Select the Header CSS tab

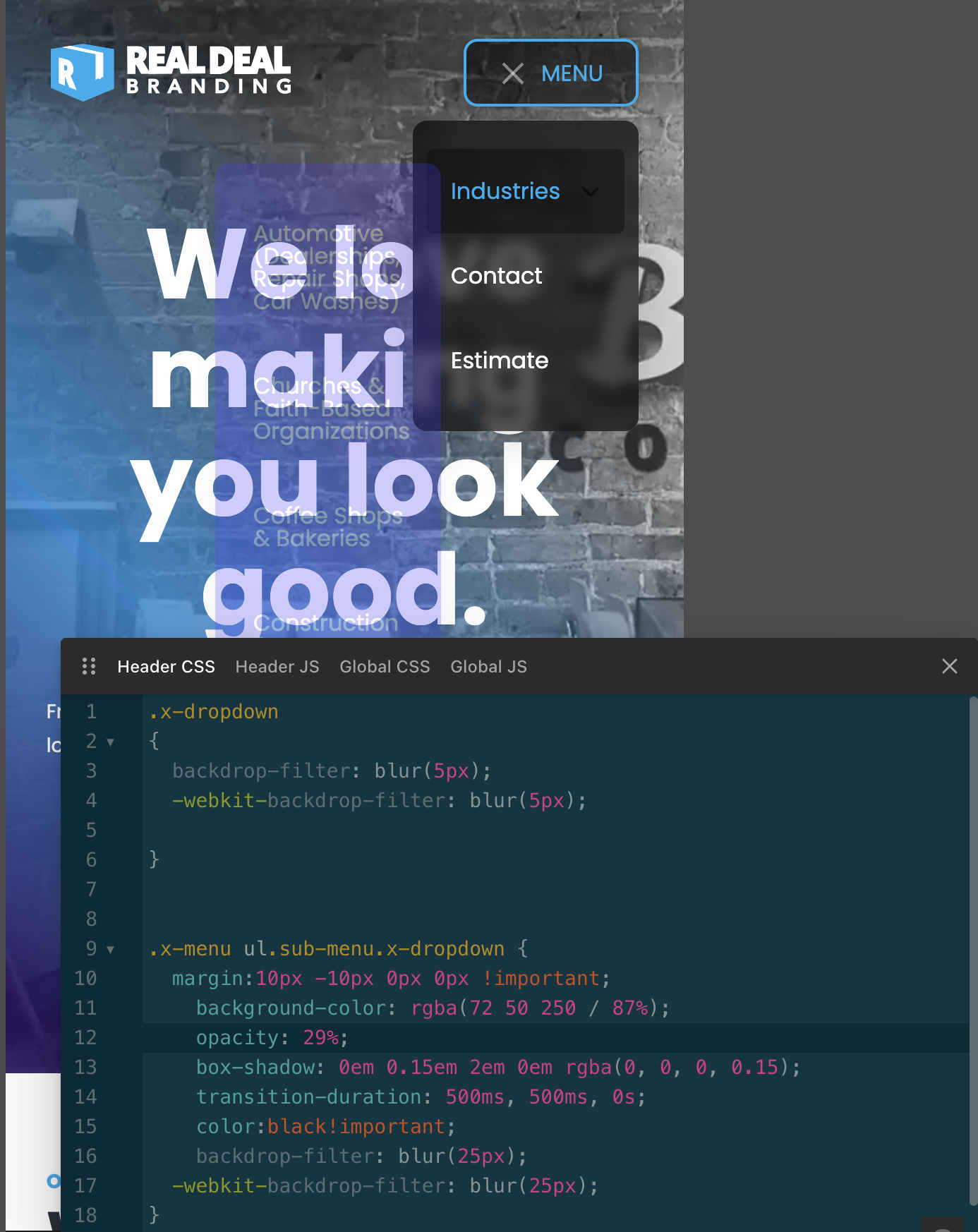(166, 667)
